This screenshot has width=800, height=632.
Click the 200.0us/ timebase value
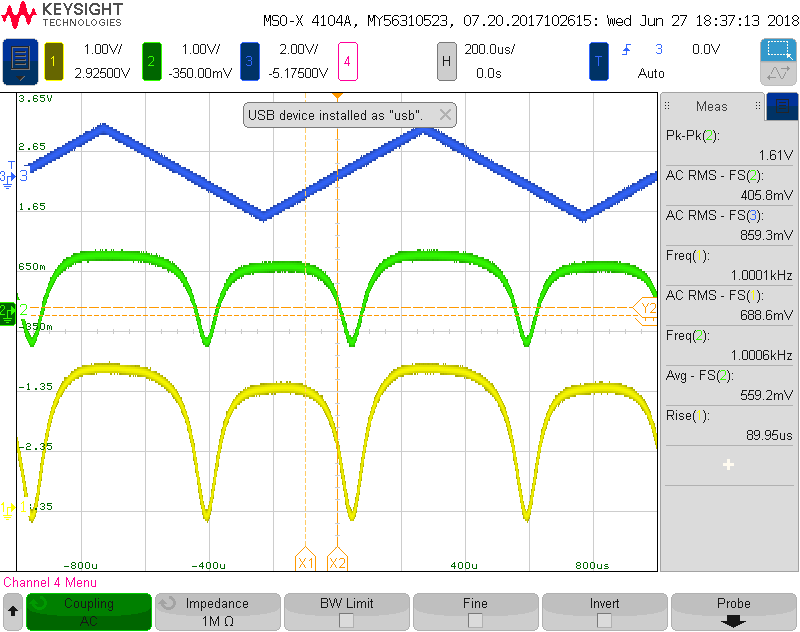click(489, 49)
